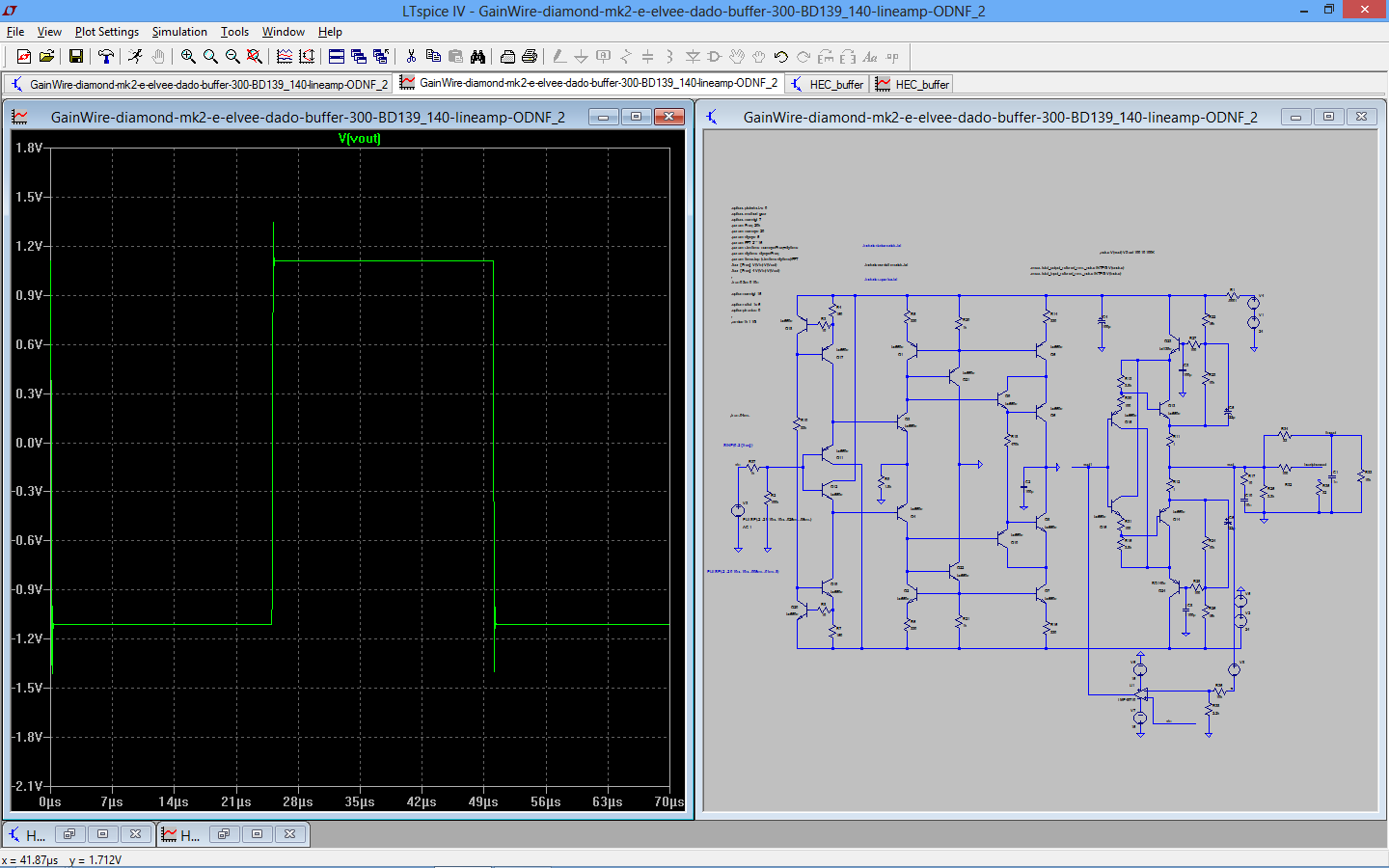Open the File menu

tap(15, 32)
